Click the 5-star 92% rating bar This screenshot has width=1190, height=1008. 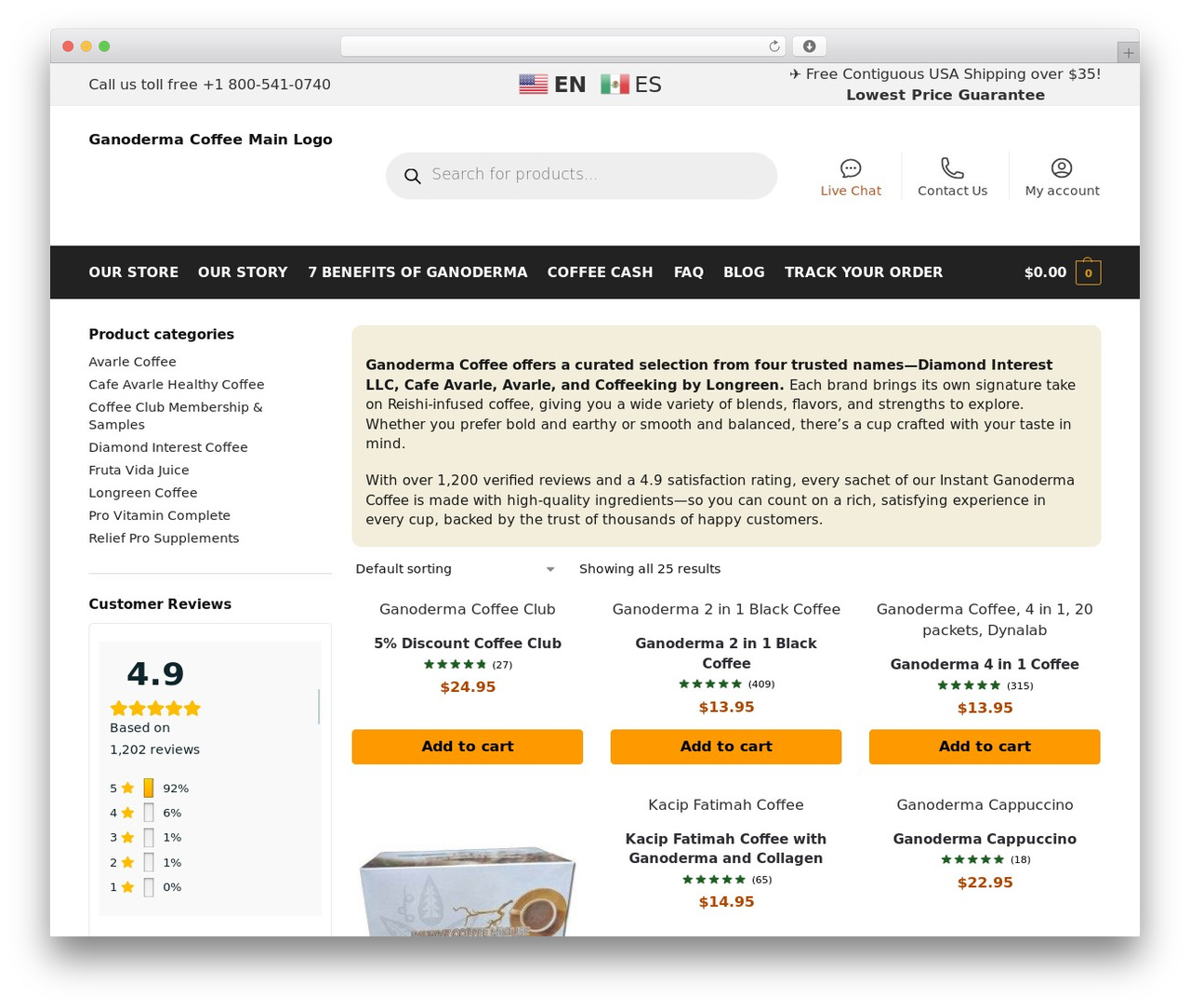(149, 789)
